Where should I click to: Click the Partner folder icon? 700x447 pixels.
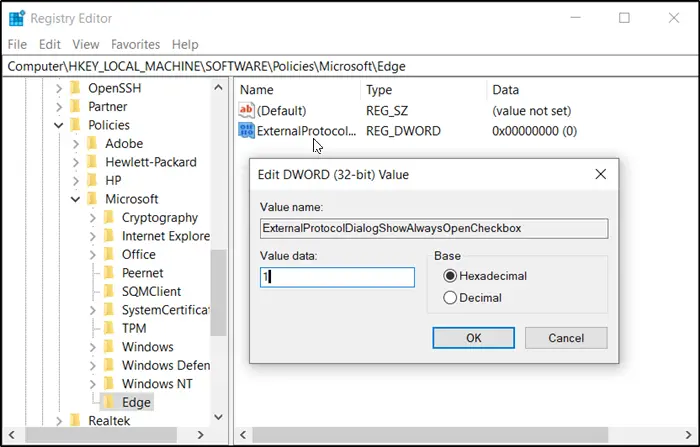pyautogui.click(x=76, y=106)
